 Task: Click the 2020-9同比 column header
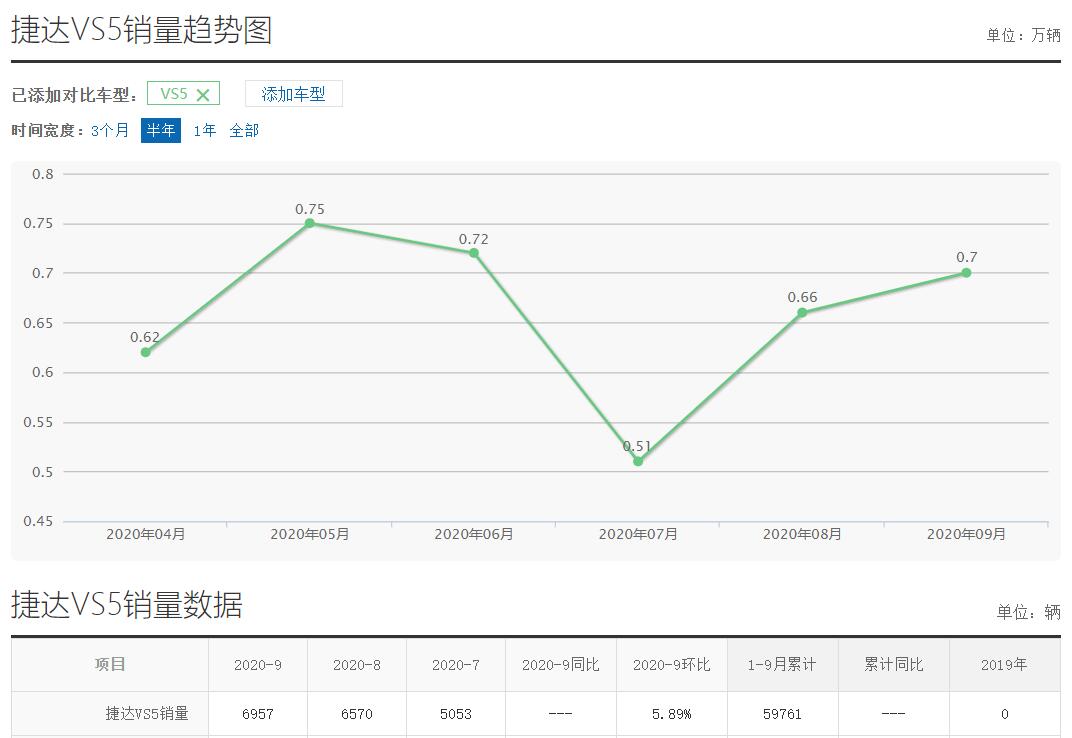point(561,664)
